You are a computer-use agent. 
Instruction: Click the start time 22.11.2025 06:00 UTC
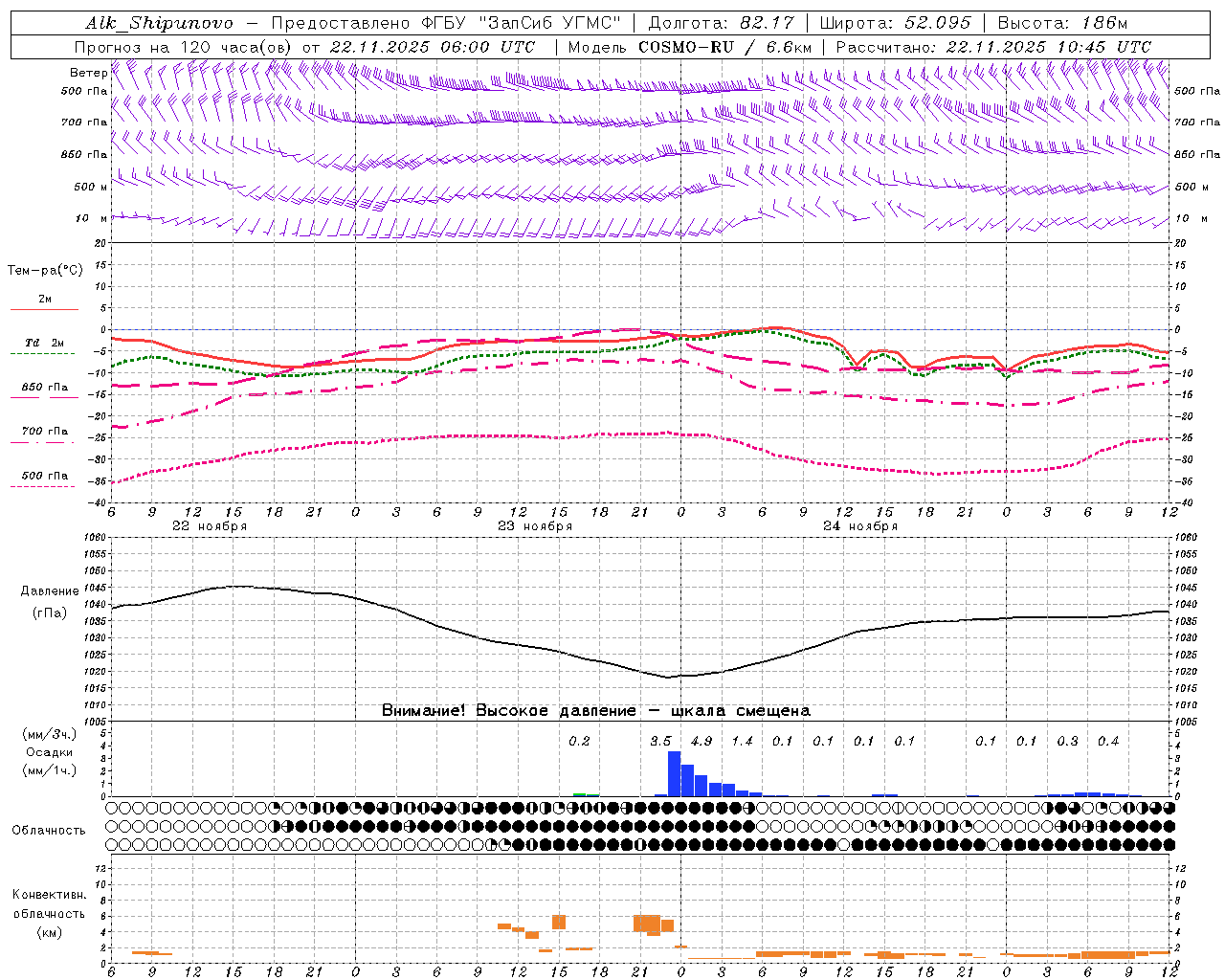[x=433, y=47]
